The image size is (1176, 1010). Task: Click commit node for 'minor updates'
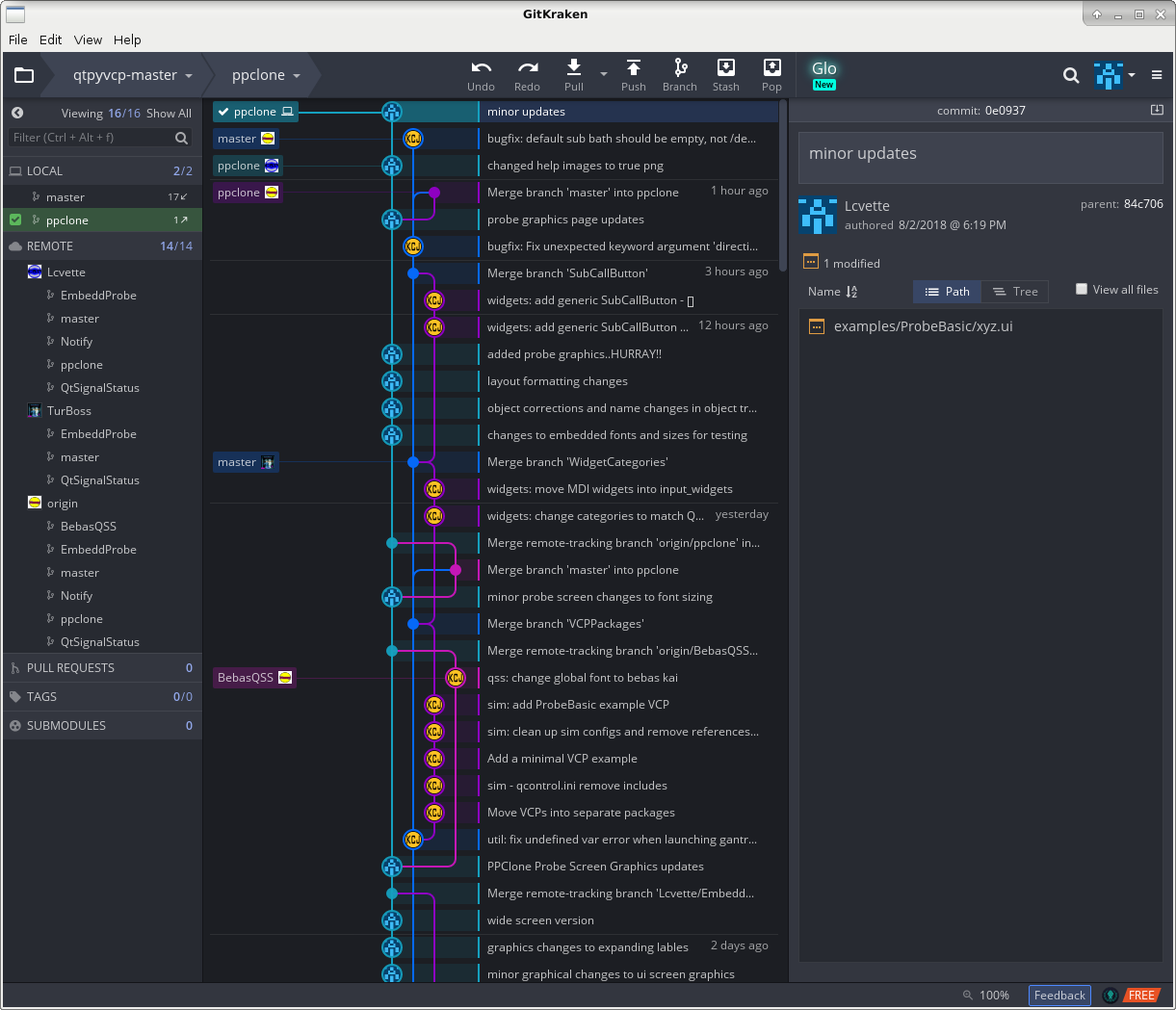tap(392, 112)
